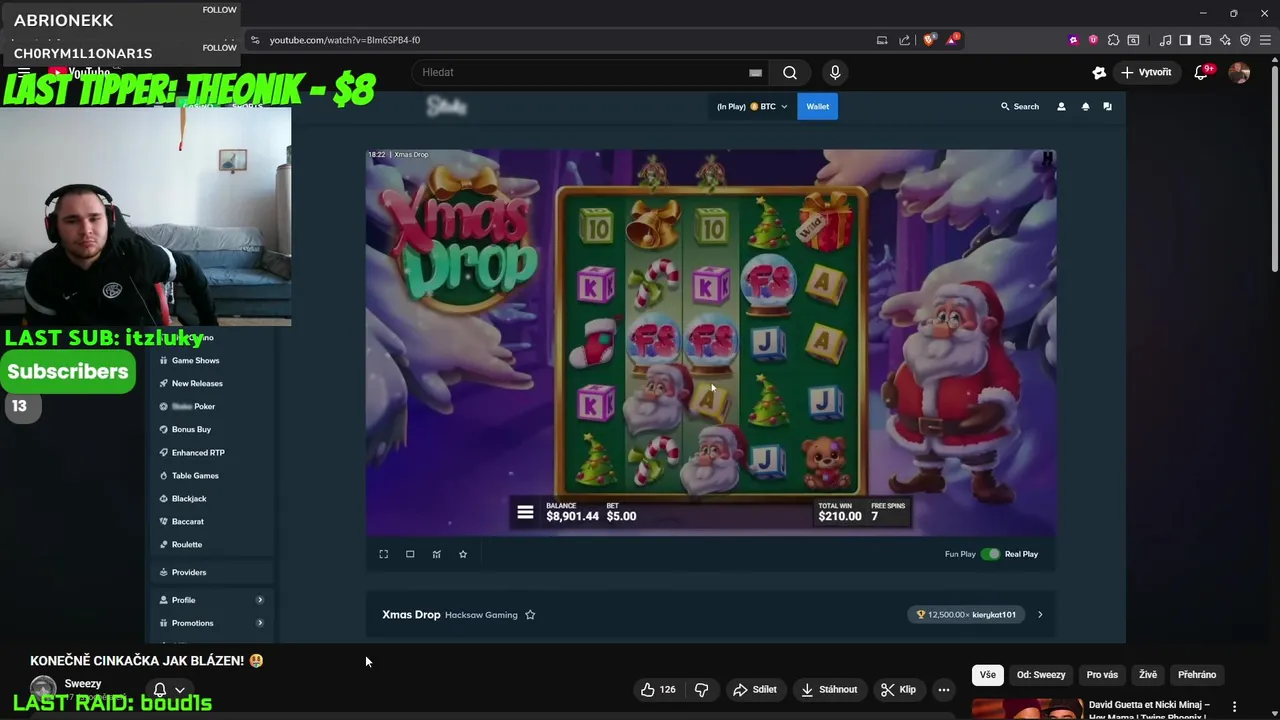Open casino notifications bell
Image resolution: width=1280 pixels, height=720 pixels.
point(1085,106)
